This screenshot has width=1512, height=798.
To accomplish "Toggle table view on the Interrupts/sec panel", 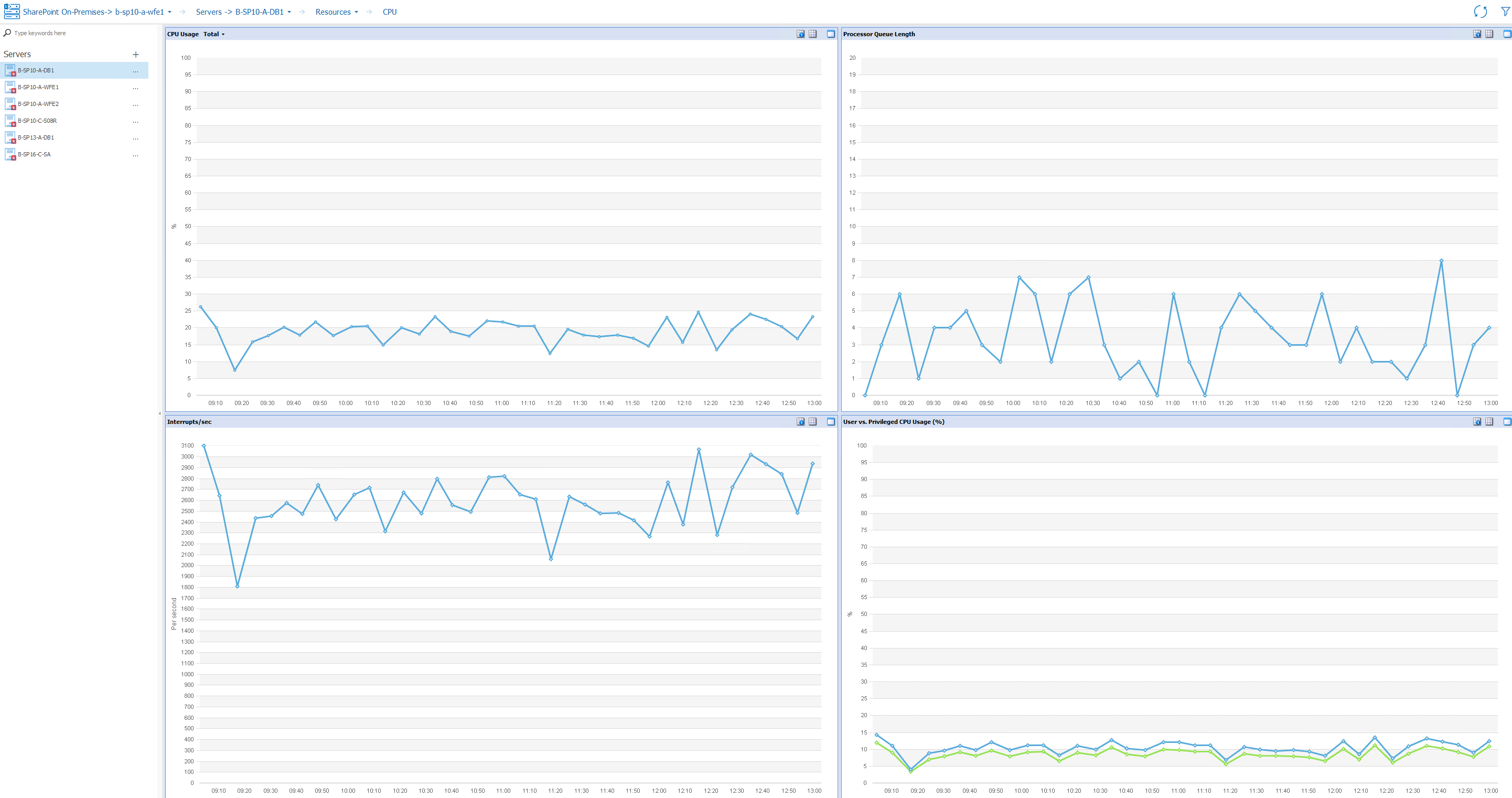I will click(812, 422).
